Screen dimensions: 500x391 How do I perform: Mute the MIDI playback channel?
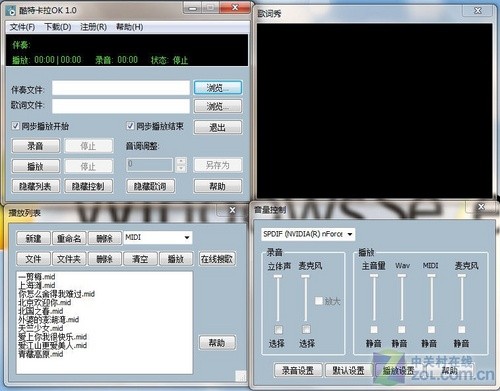coord(431,329)
